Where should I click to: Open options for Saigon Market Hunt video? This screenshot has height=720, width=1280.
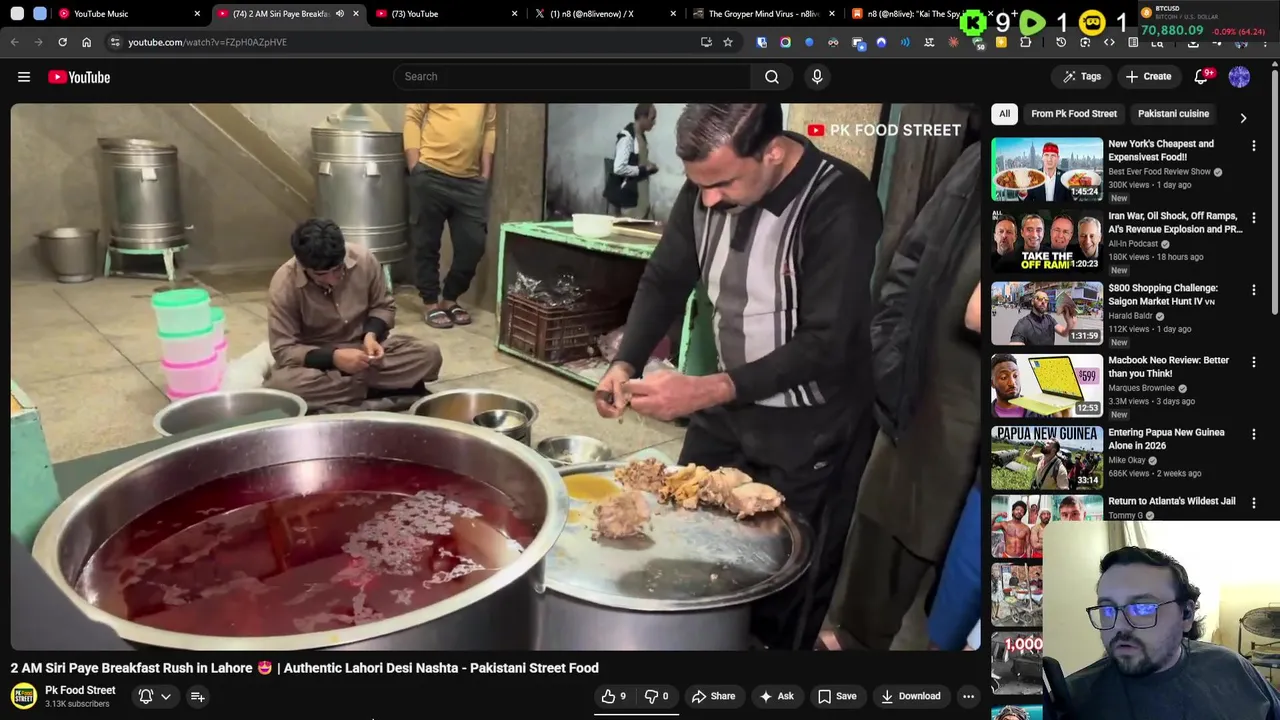pyautogui.click(x=1253, y=290)
